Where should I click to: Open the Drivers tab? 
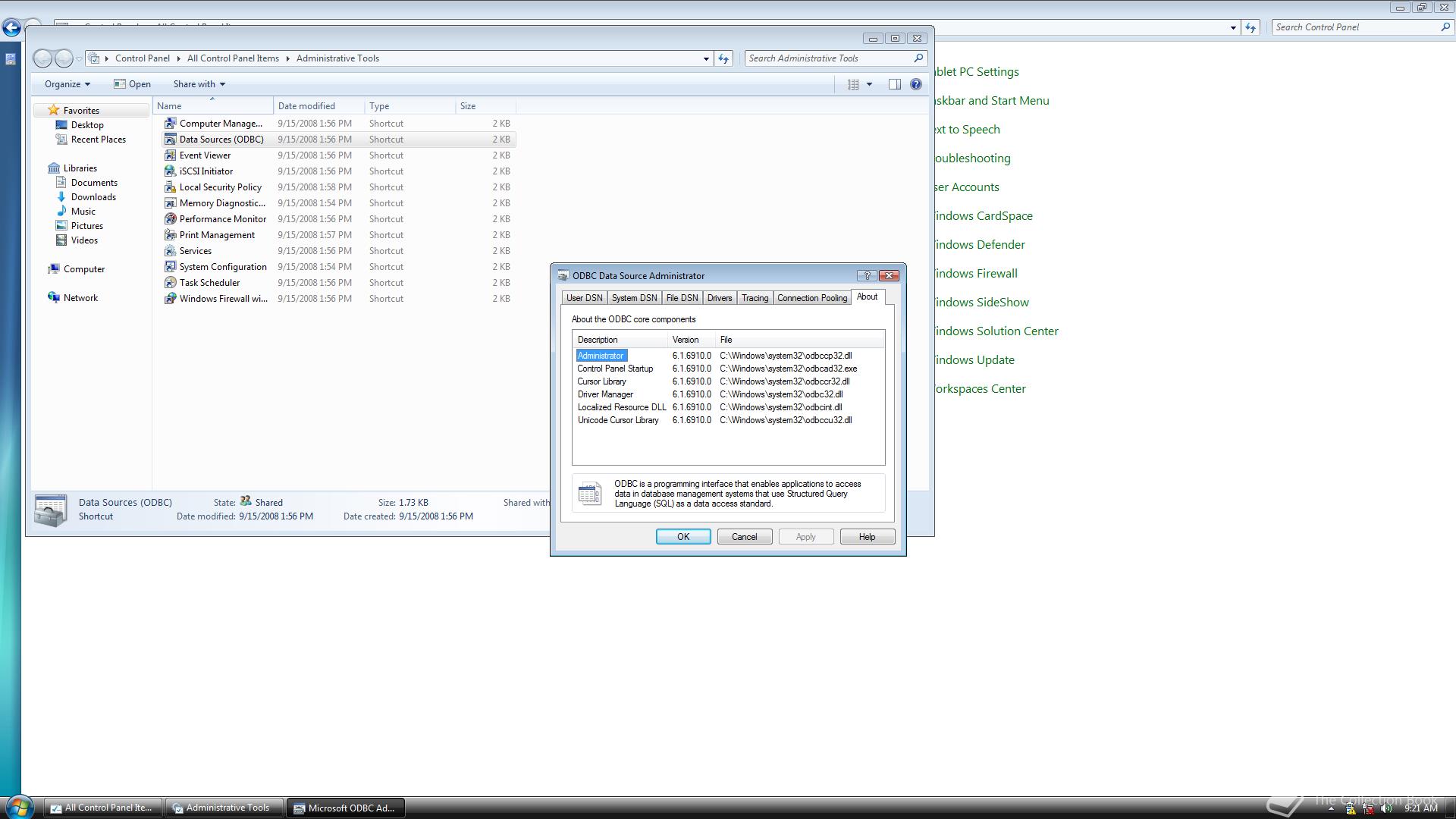(720, 298)
